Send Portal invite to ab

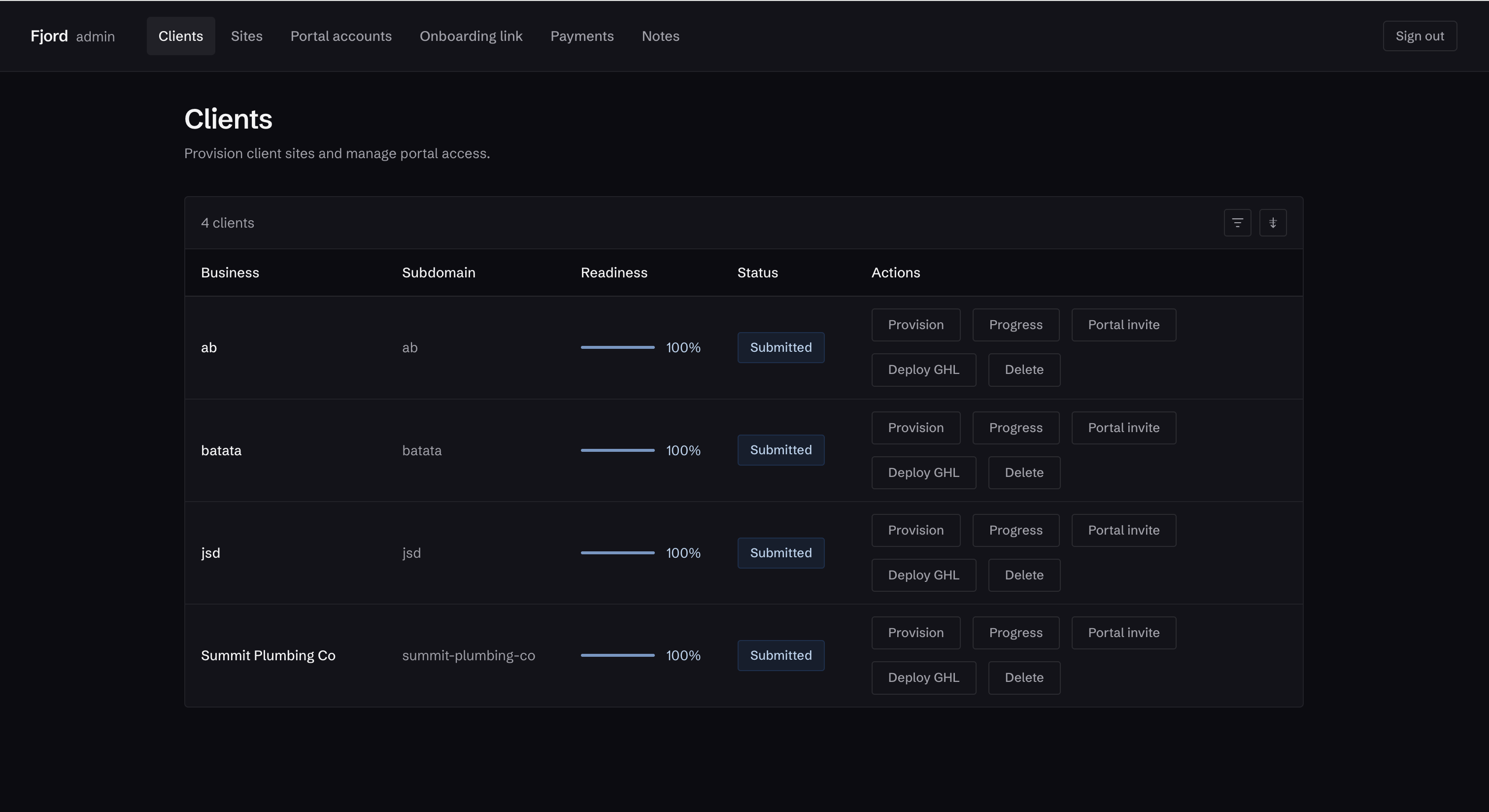pyautogui.click(x=1124, y=325)
